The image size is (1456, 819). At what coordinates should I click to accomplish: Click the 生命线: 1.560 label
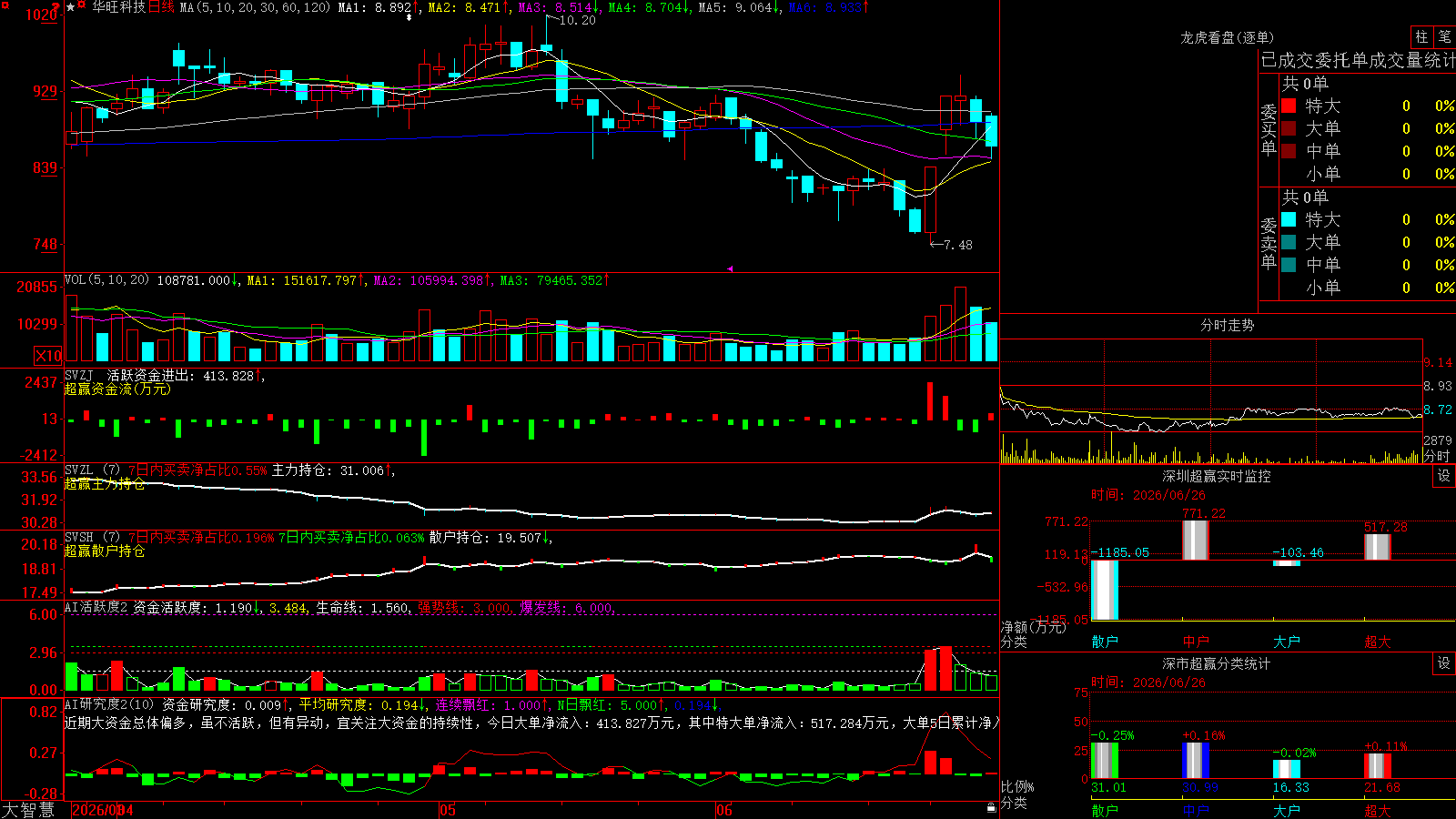pos(362,608)
